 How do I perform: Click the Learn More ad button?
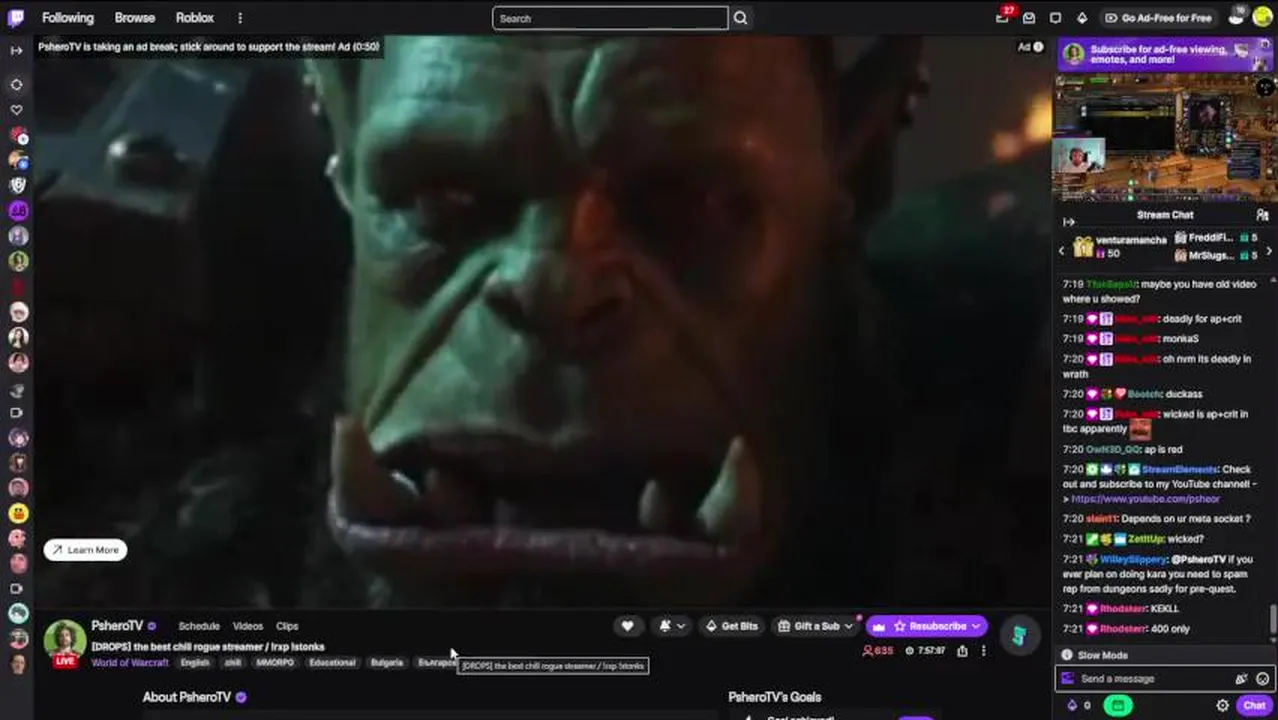pos(85,550)
